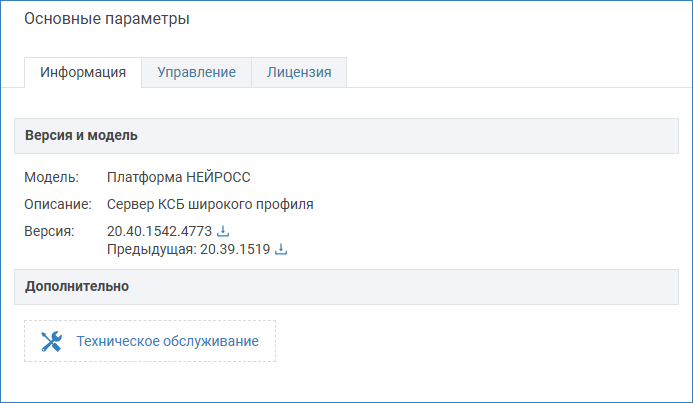The height and width of the screenshot is (403, 693).
Task: Click the version number 20.40.1542.4773
Action: pyautogui.click(x=160, y=231)
